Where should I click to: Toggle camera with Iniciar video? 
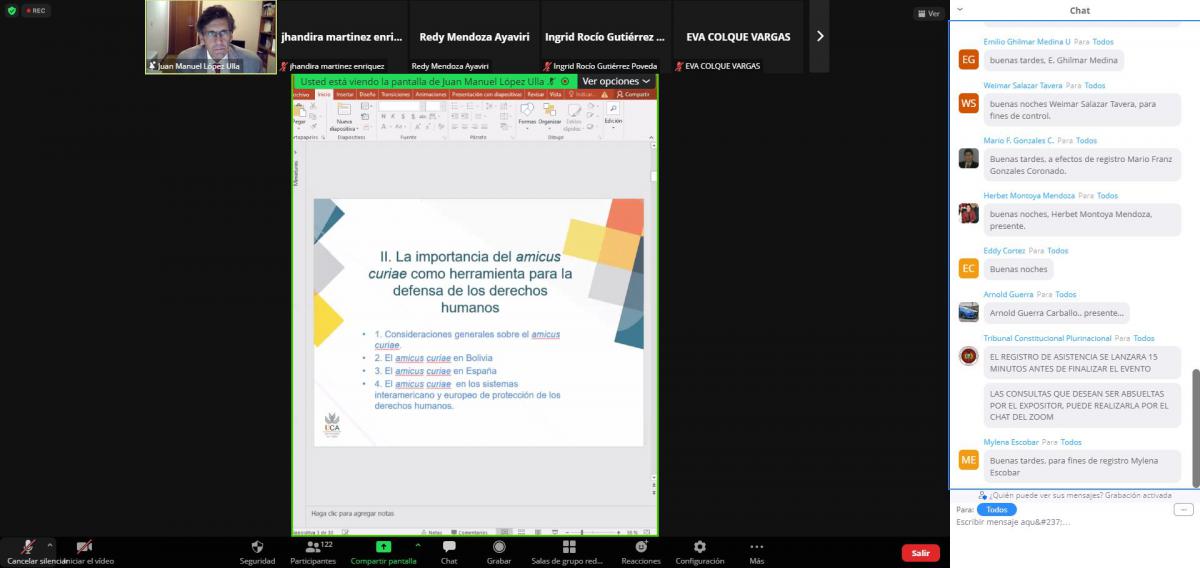tap(85, 547)
